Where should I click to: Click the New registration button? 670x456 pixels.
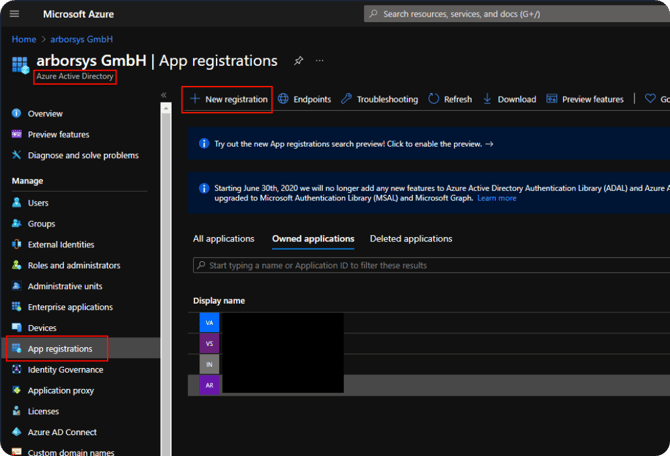228,99
